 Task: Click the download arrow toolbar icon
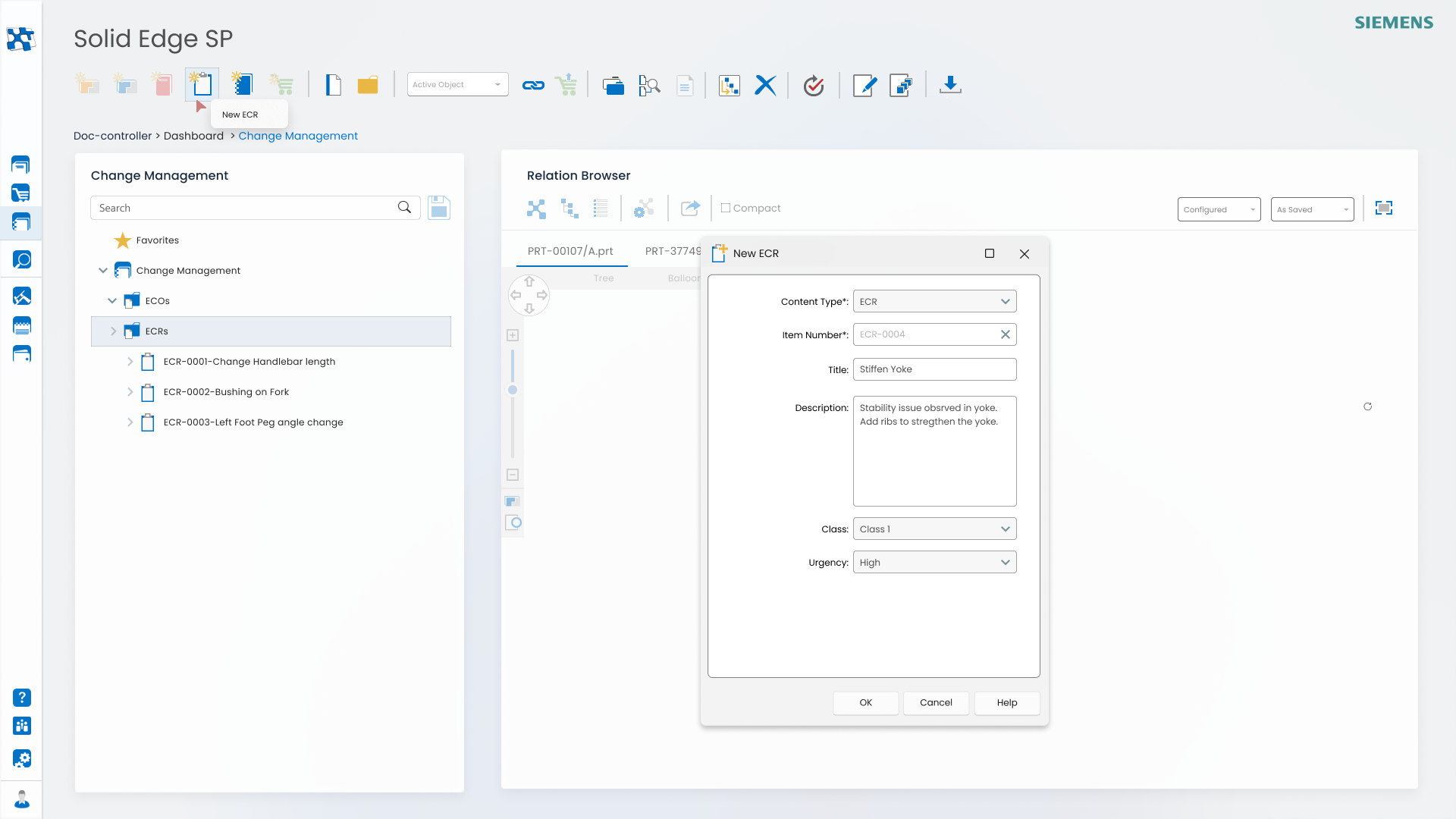(950, 85)
